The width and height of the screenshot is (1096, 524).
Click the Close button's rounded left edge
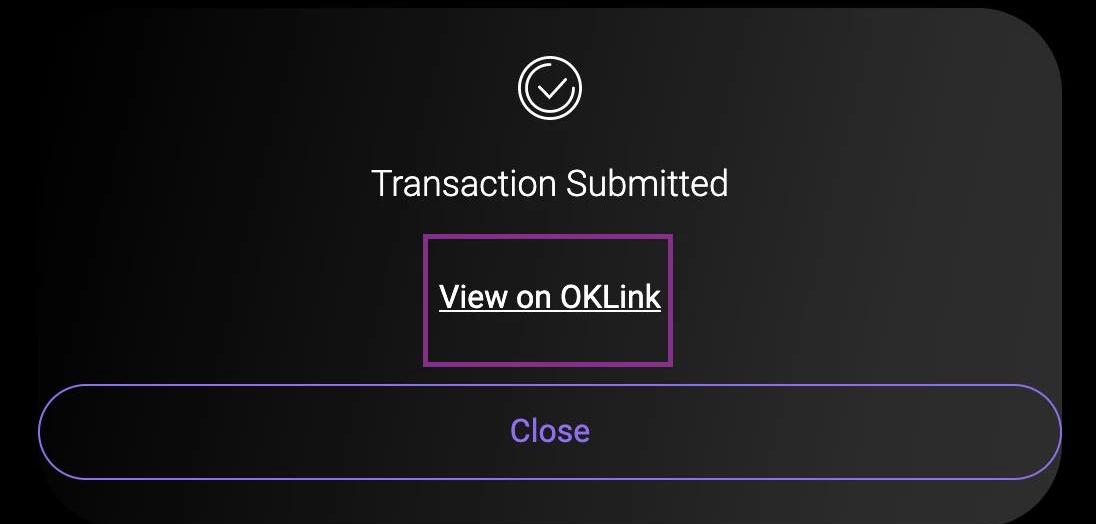pos(63,432)
